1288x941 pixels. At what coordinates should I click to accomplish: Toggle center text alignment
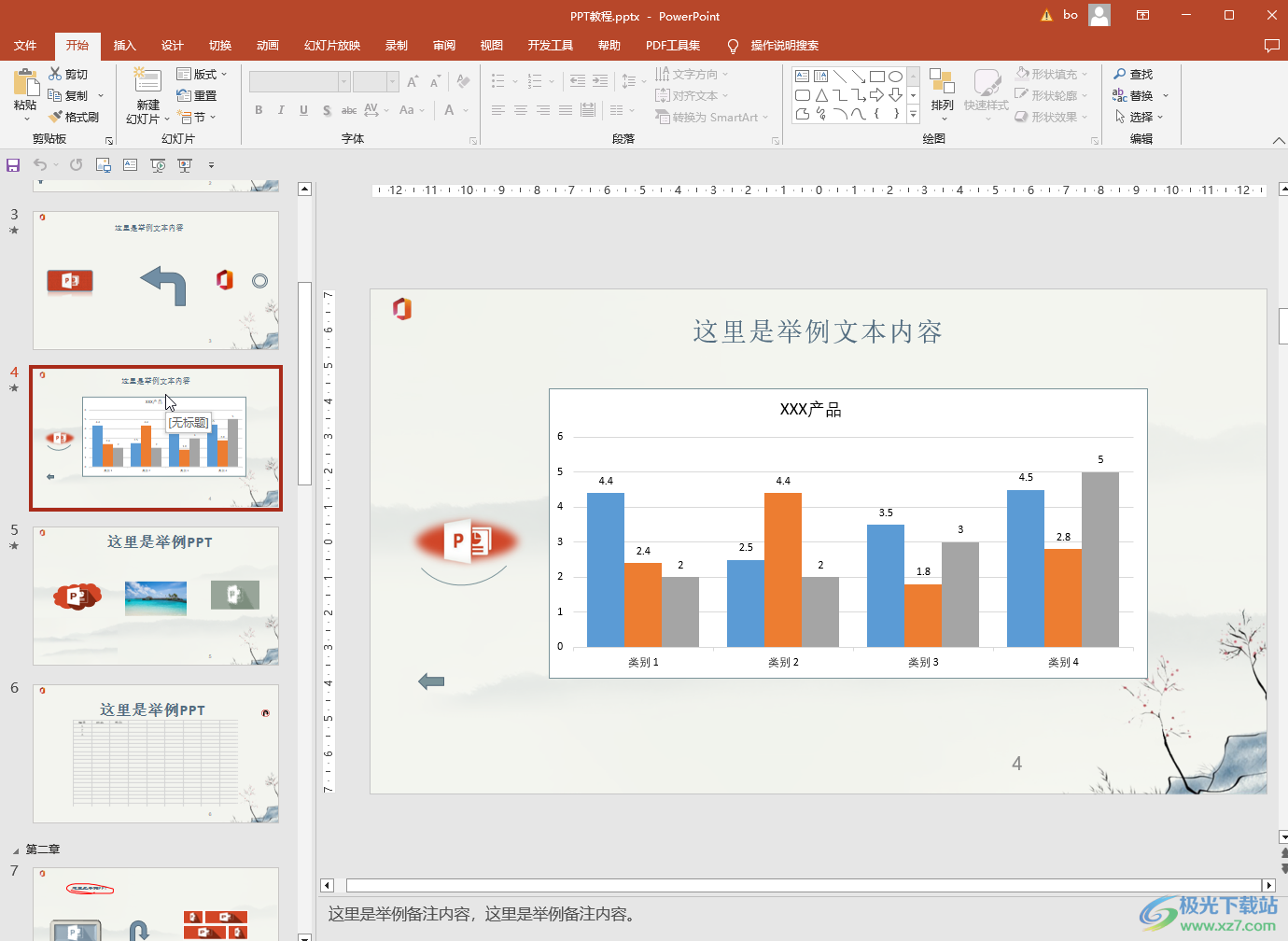pyautogui.click(x=521, y=110)
